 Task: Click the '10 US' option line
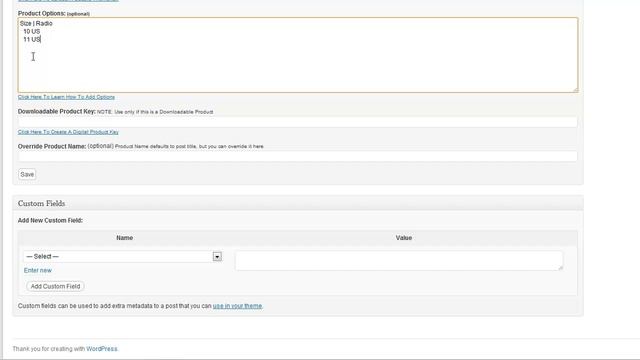pyautogui.click(x=31, y=31)
